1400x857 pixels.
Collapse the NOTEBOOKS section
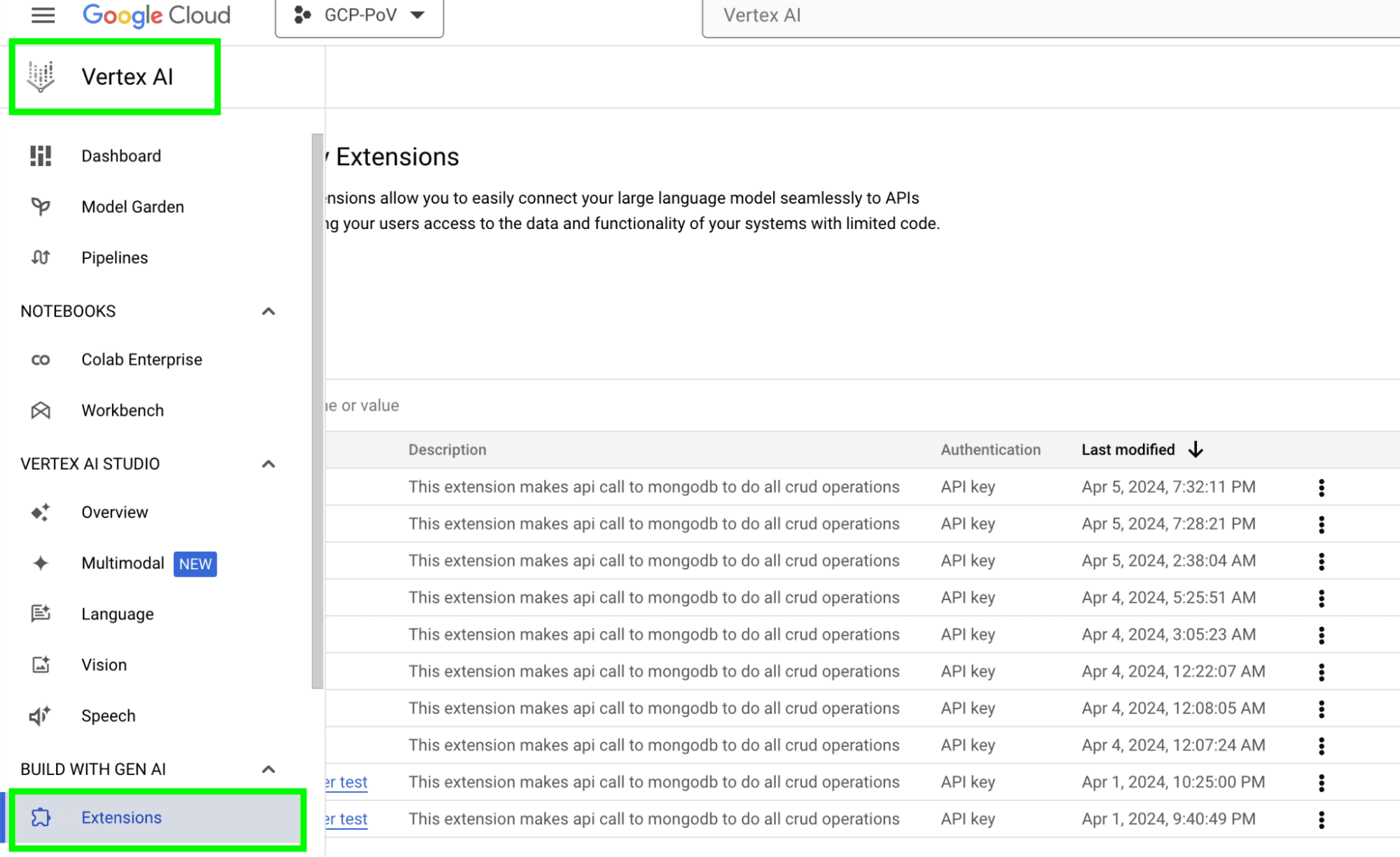pyautogui.click(x=268, y=312)
